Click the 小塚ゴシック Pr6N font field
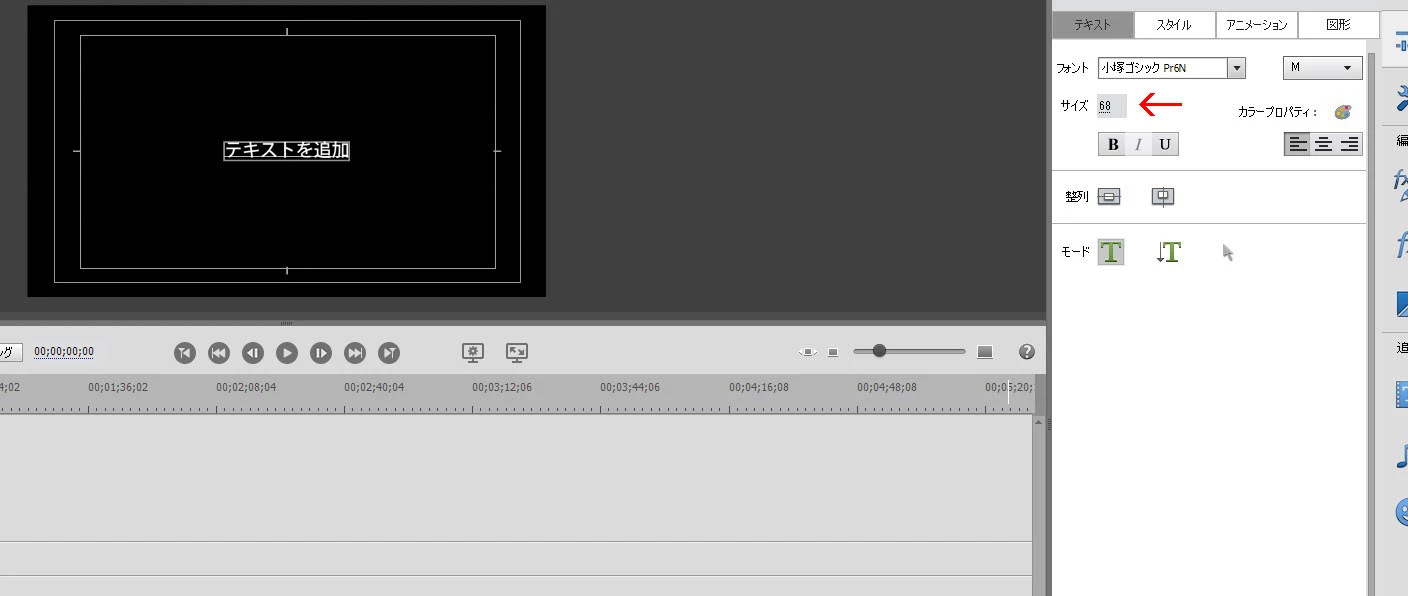This screenshot has height=596, width=1408. coord(1163,68)
